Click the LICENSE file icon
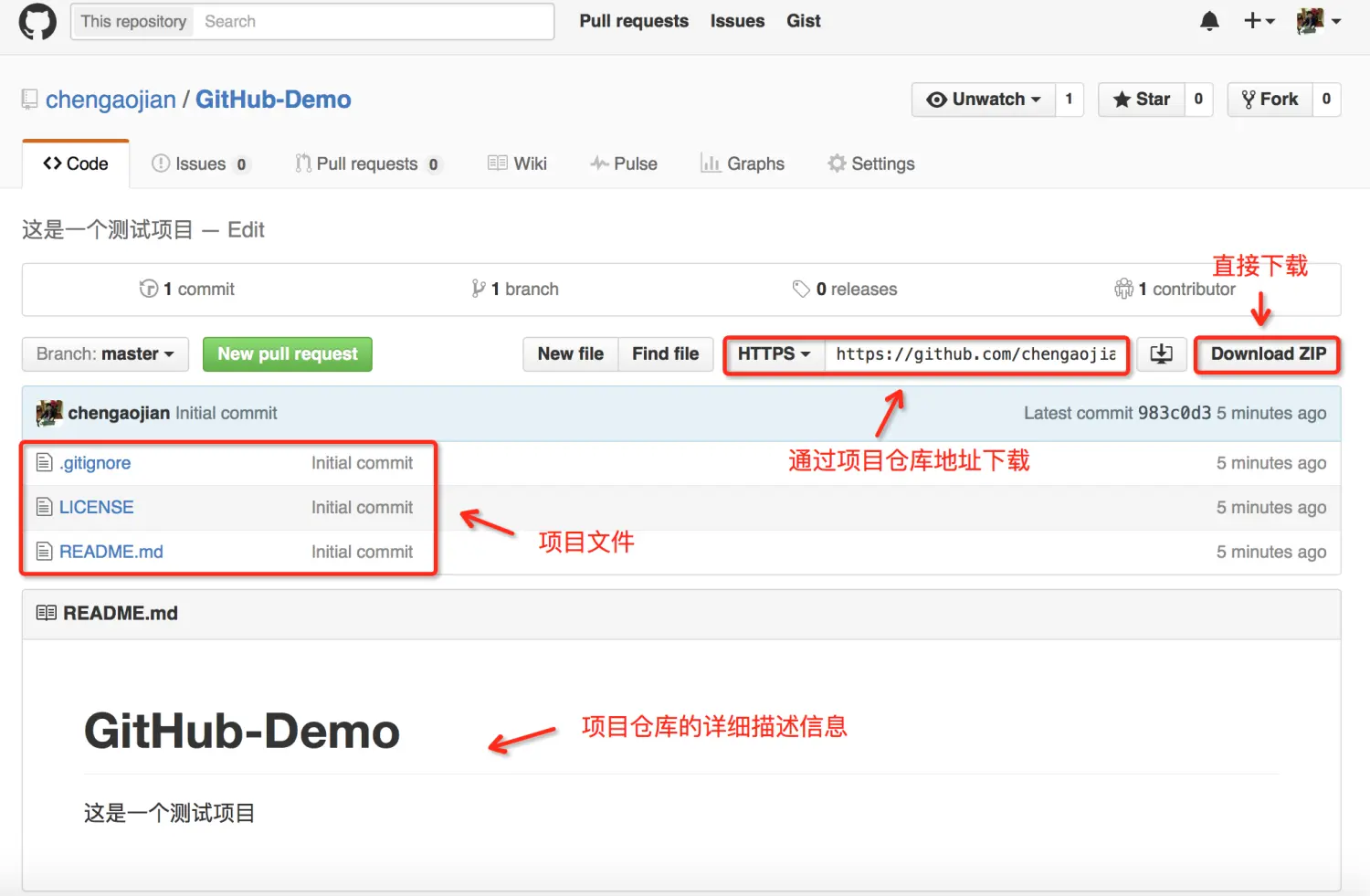Viewport: 1370px width, 896px height. click(x=44, y=507)
